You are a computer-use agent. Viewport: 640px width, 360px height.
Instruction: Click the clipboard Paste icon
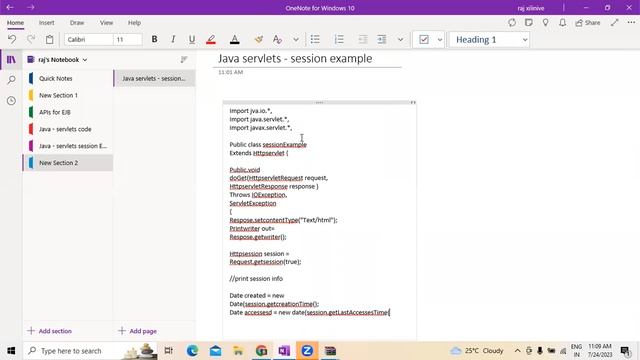click(x=49, y=39)
